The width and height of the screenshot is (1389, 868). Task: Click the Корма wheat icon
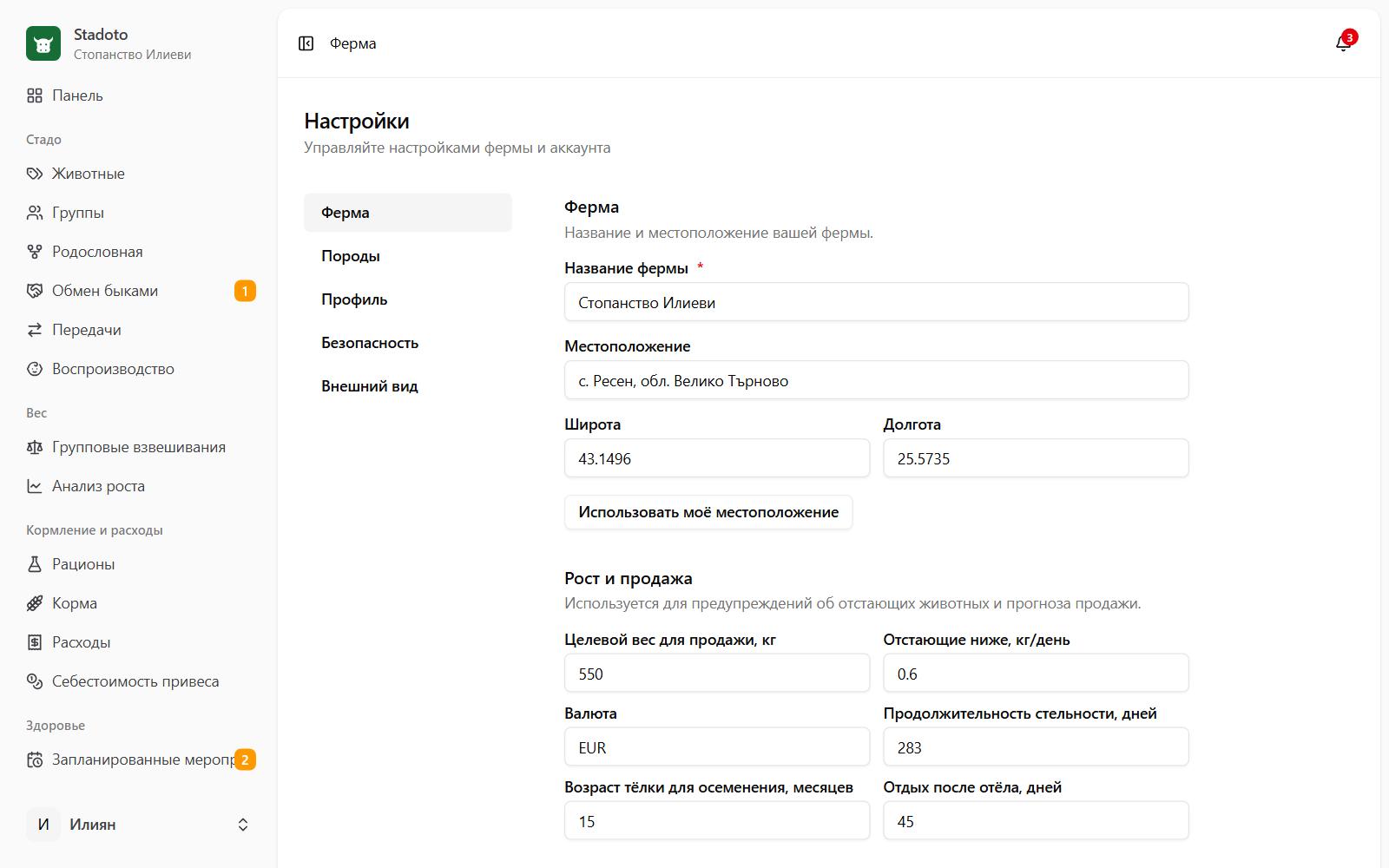point(35,603)
